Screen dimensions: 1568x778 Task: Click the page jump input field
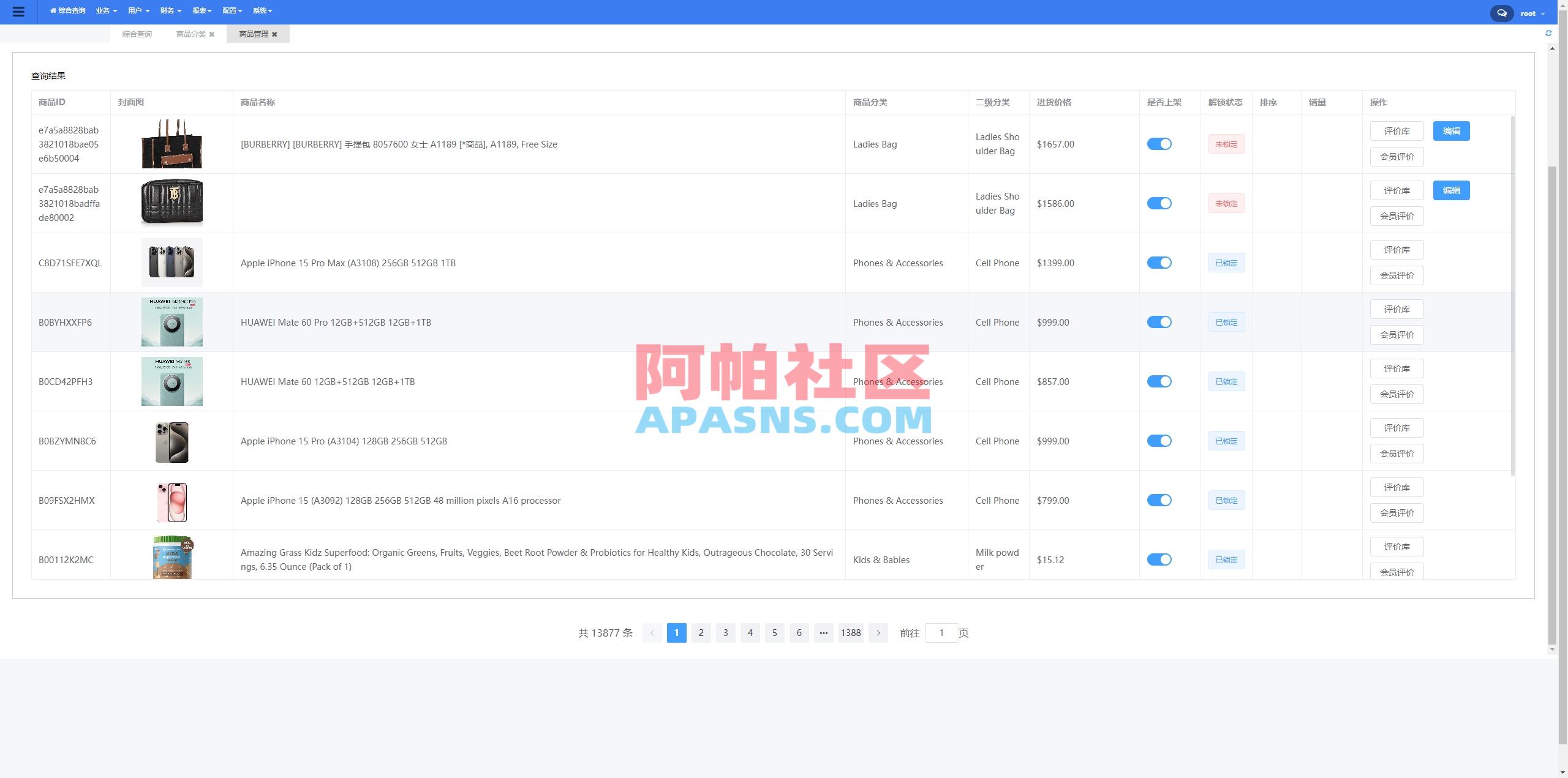[x=941, y=633]
